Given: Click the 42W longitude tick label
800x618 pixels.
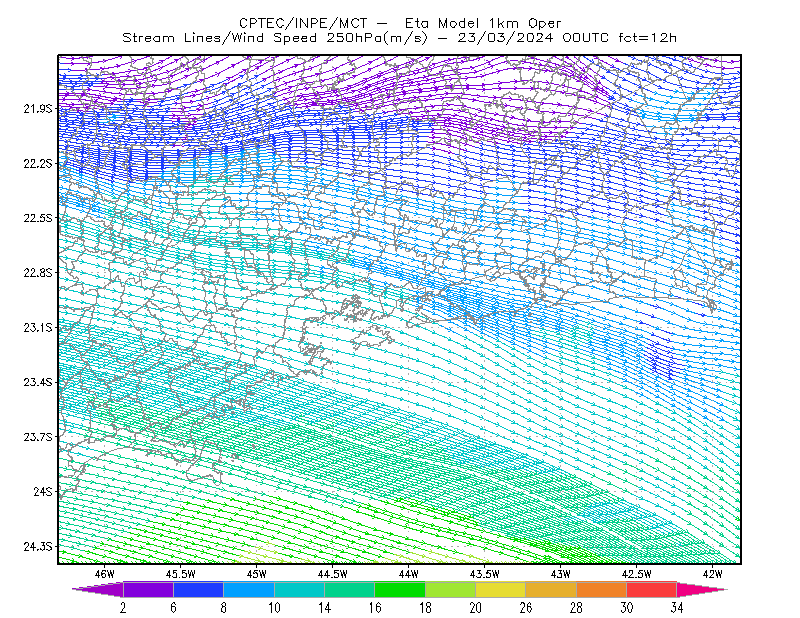Looking at the screenshot, I should click(712, 574).
